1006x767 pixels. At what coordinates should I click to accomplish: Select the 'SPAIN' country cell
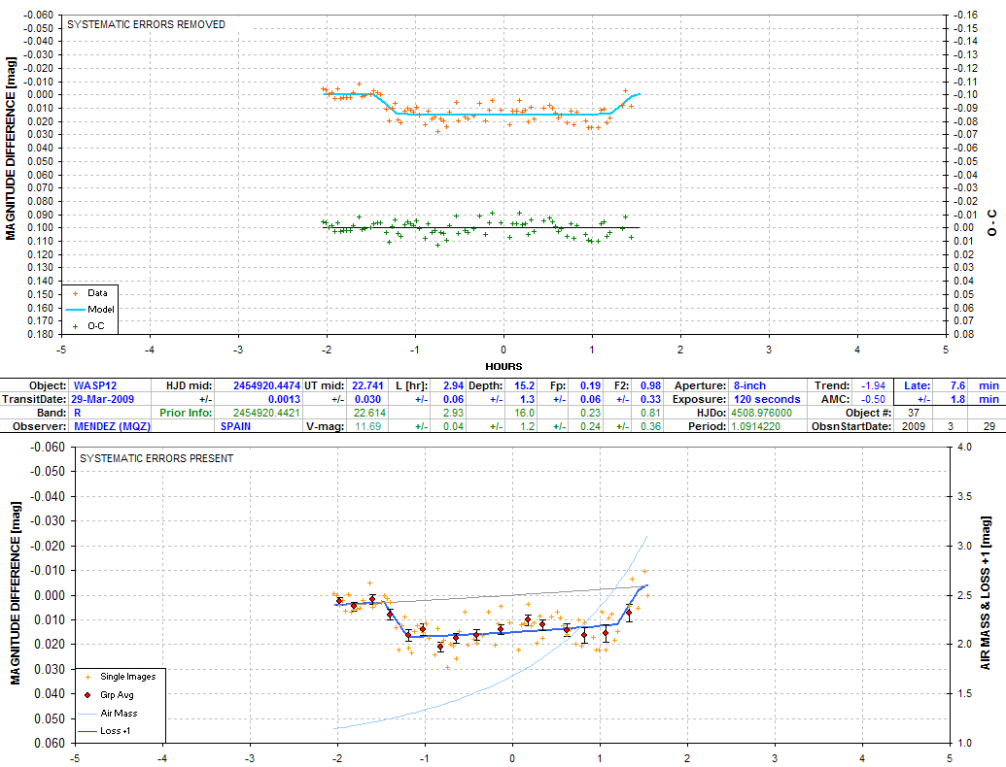click(x=235, y=426)
